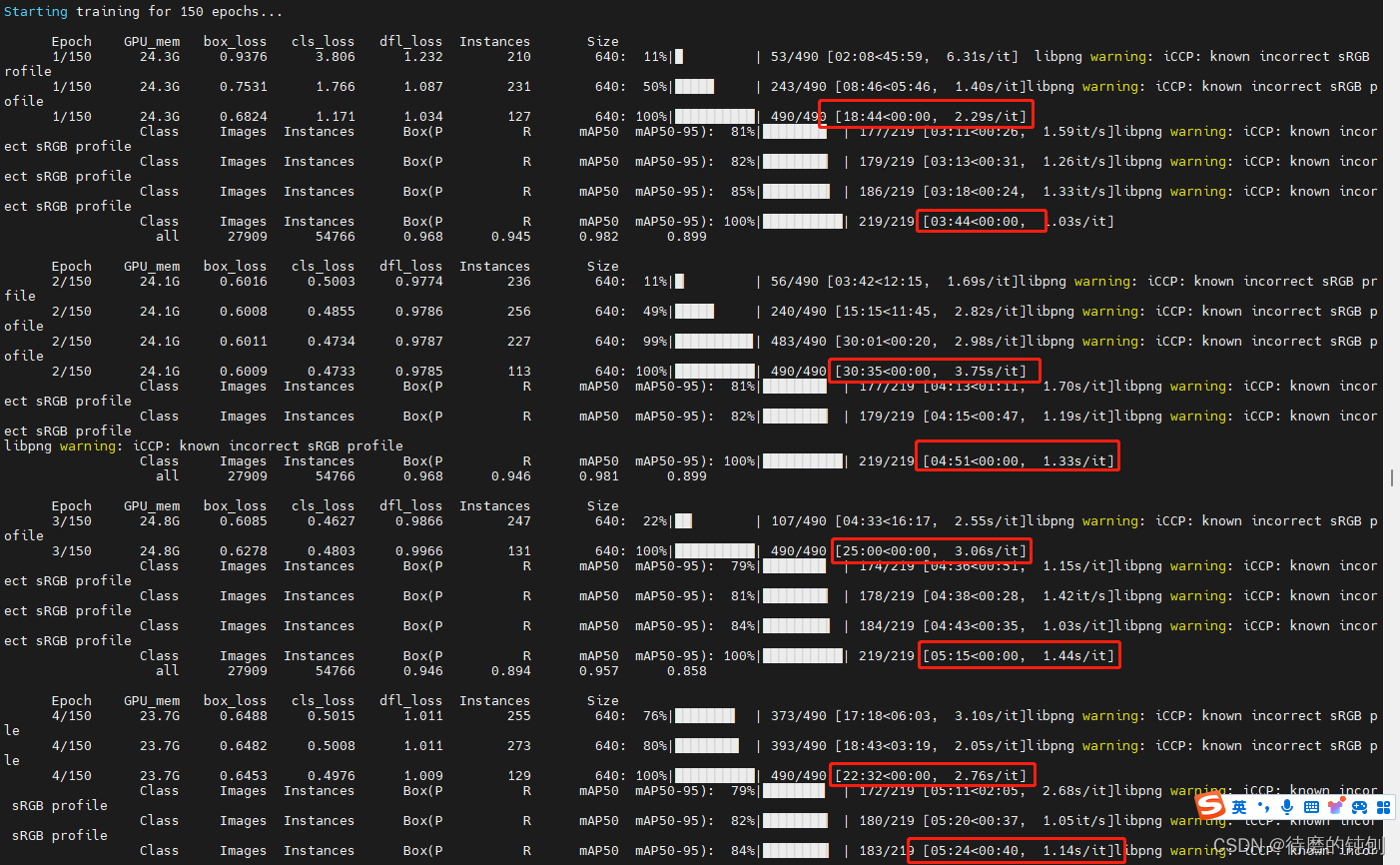Click cls_loss value 3.806
Viewport: 1400px width, 865px height.
tap(335, 57)
